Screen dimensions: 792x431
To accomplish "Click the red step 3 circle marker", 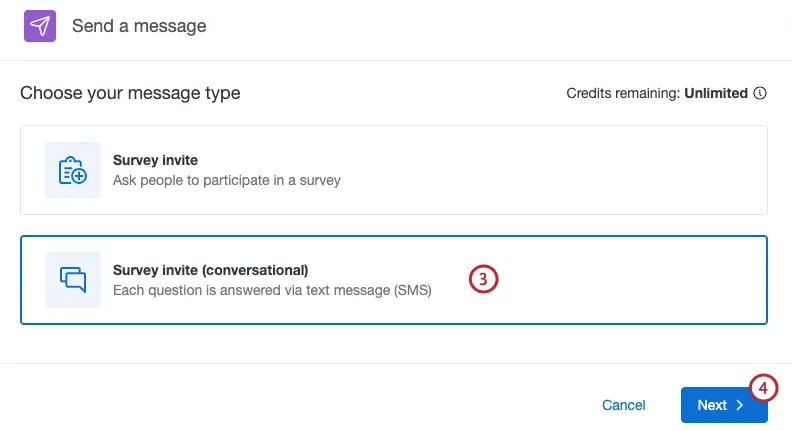I will 483,279.
